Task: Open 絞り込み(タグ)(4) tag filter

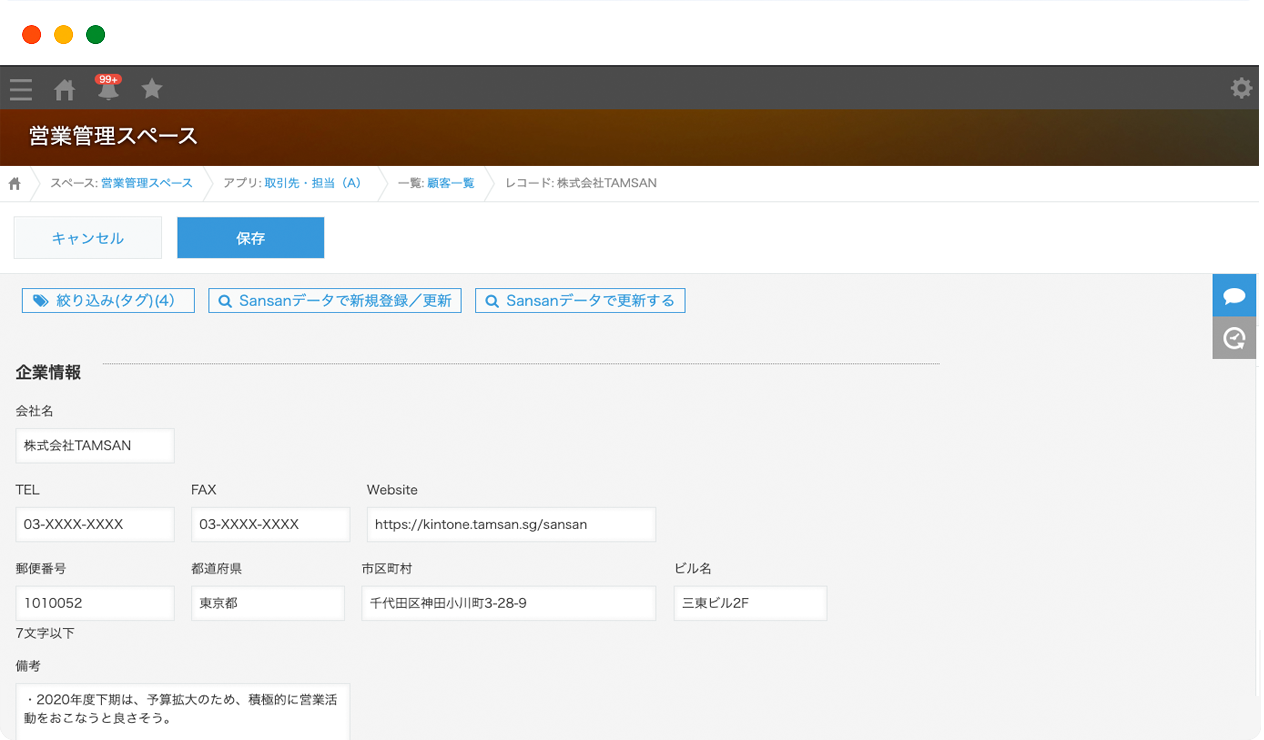Action: pyautogui.click(x=108, y=300)
